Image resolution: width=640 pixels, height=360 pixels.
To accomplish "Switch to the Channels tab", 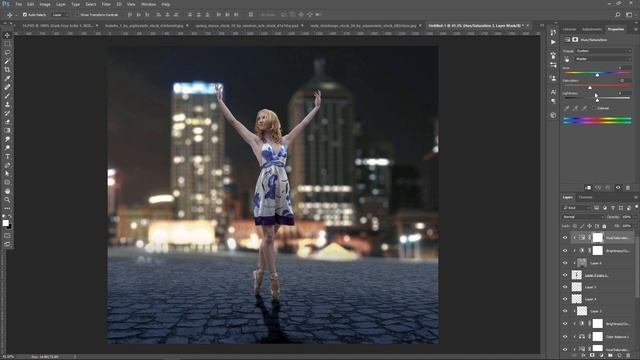I will pos(585,198).
